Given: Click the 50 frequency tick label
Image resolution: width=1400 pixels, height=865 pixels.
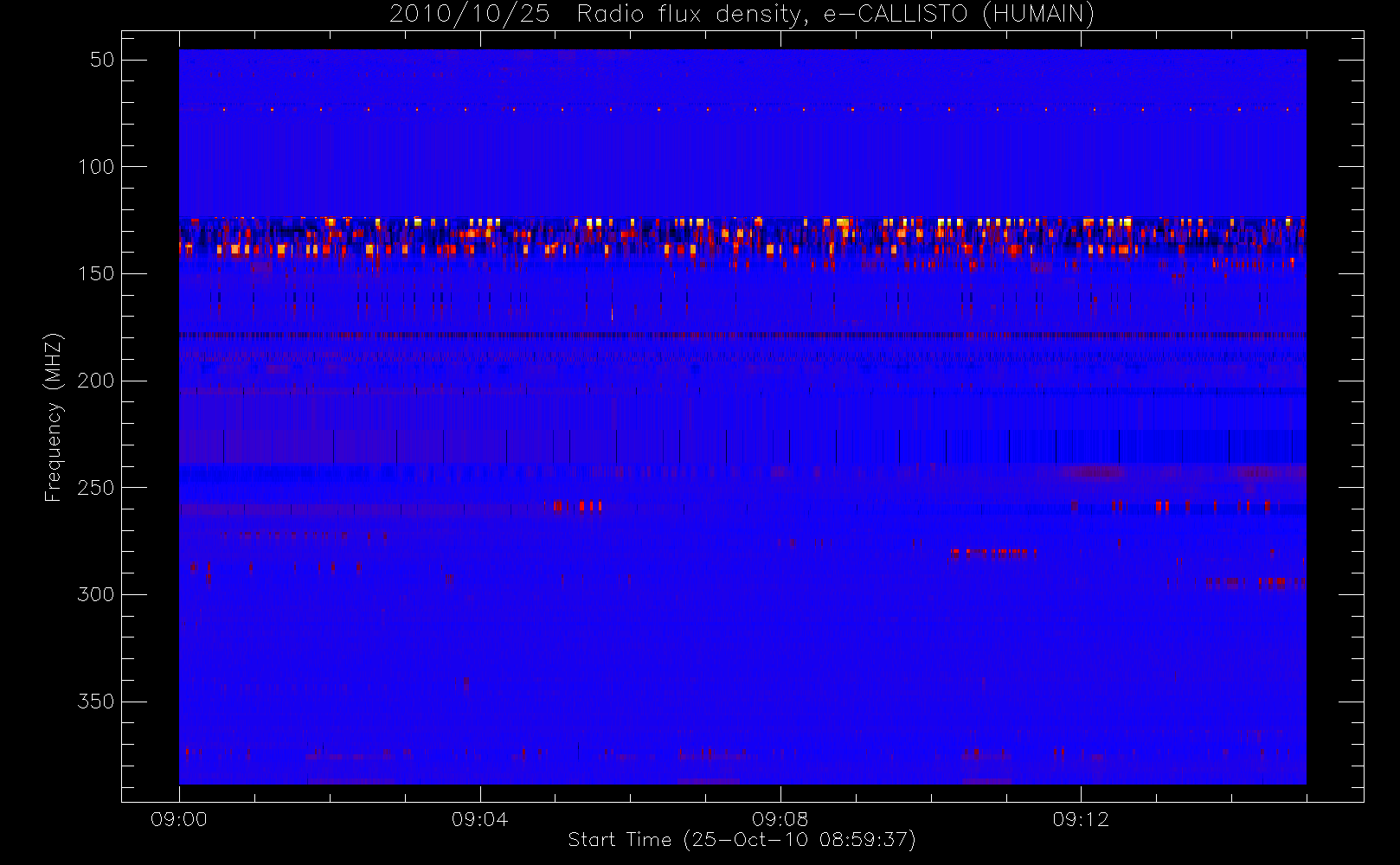Looking at the screenshot, I should tap(103, 60).
